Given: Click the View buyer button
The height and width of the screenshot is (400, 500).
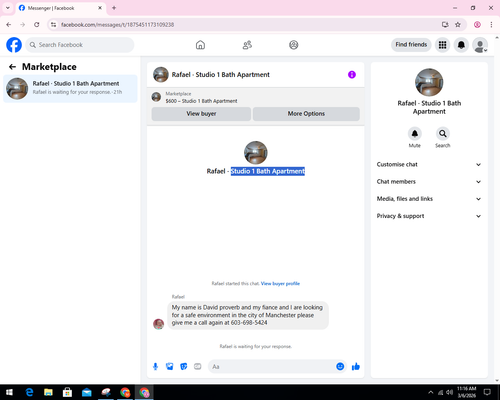Looking at the screenshot, I should pyautogui.click(x=201, y=114).
